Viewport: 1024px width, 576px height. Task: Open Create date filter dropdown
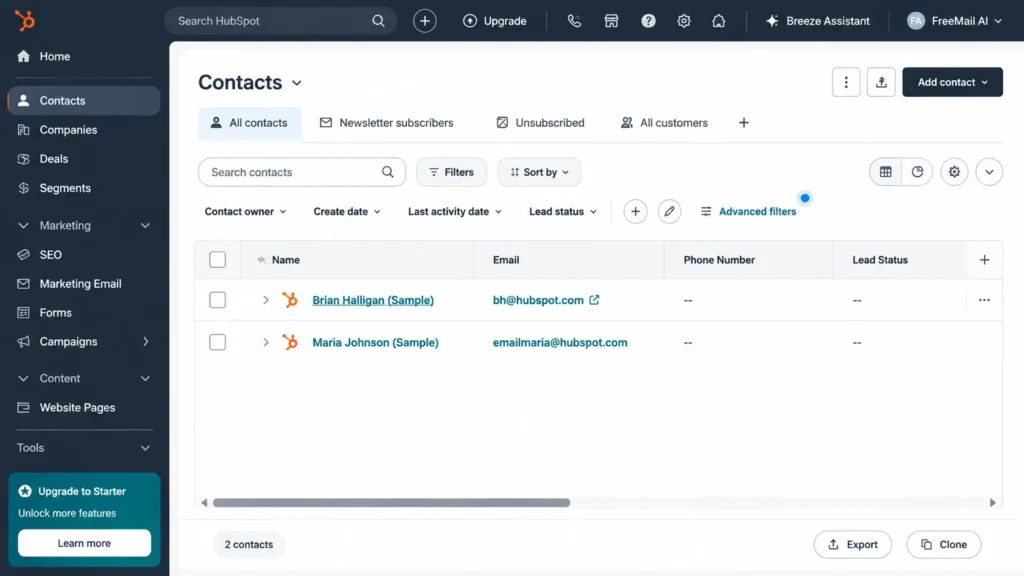347,212
